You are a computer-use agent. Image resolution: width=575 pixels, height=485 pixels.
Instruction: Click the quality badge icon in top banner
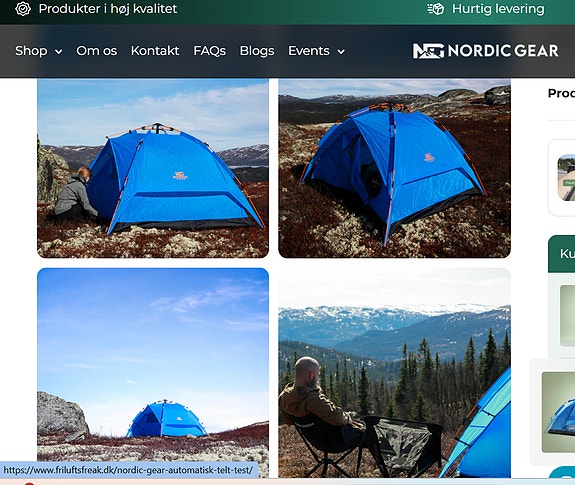23,9
